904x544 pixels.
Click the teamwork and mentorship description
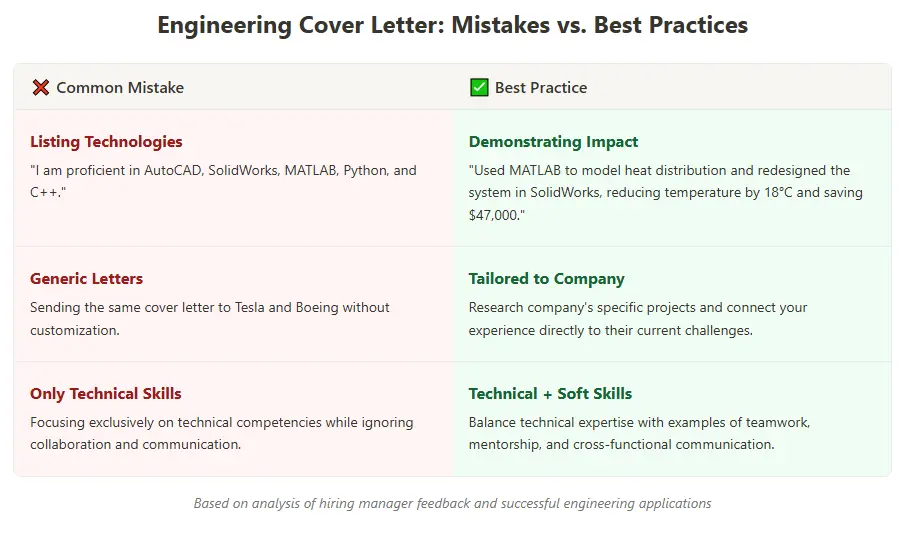click(x=639, y=433)
